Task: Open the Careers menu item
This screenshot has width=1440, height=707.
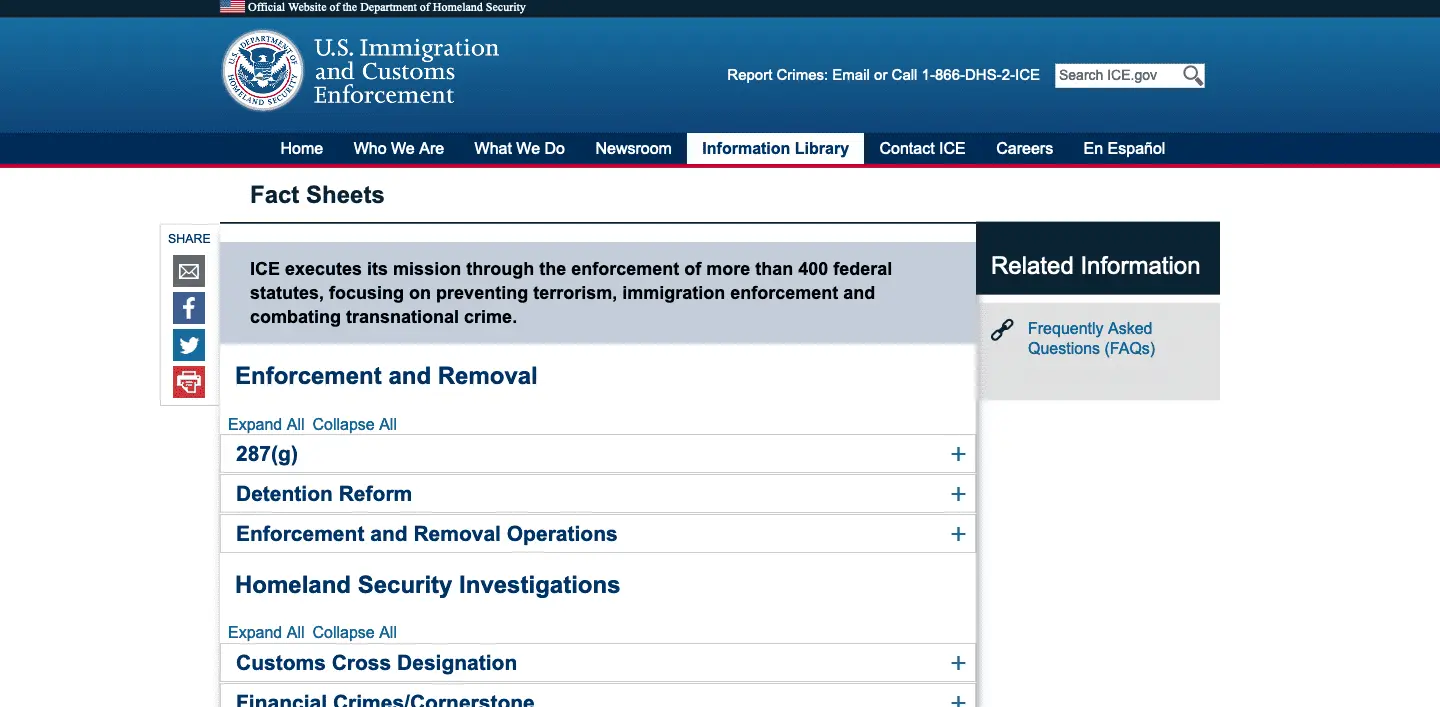Action: pyautogui.click(x=1024, y=148)
